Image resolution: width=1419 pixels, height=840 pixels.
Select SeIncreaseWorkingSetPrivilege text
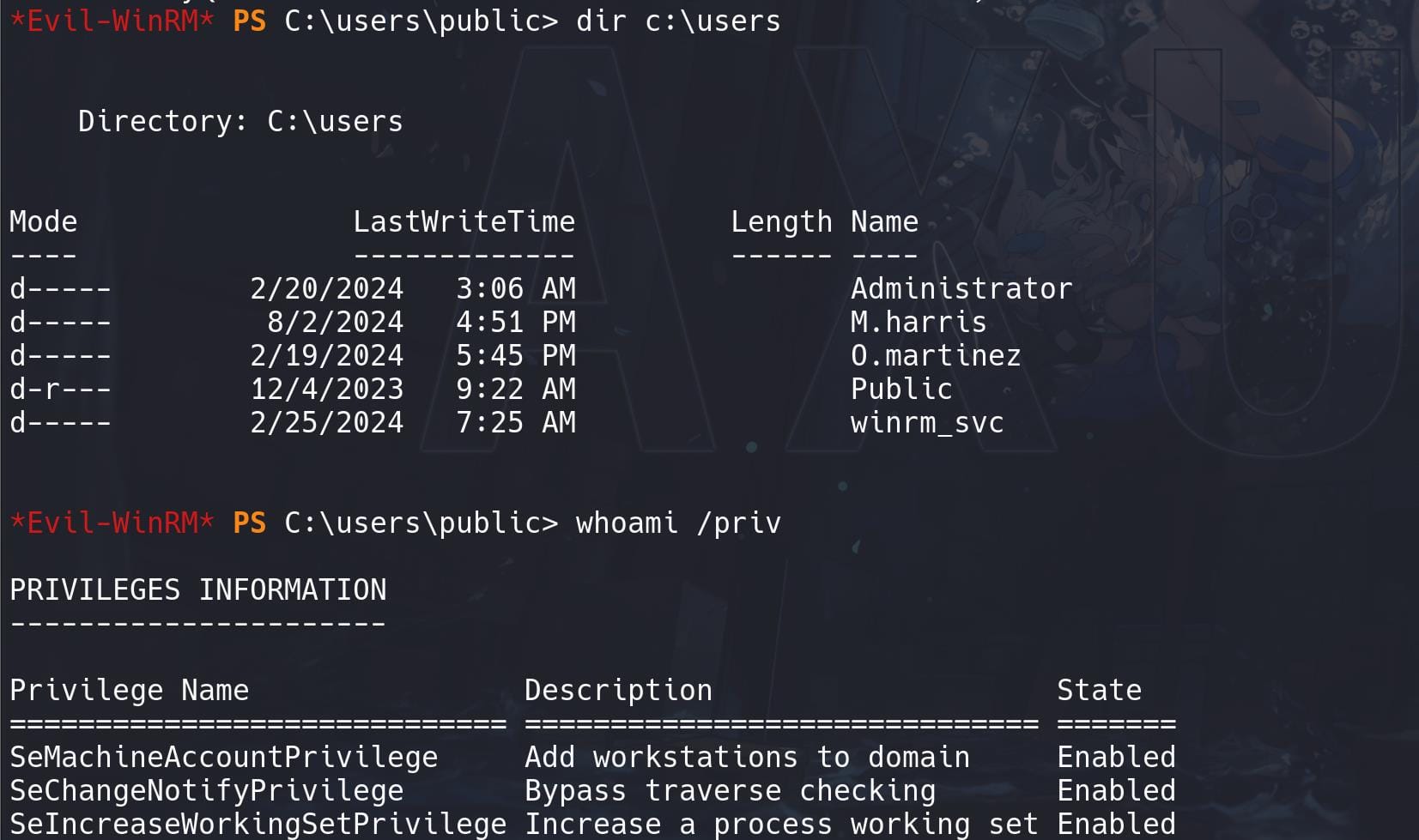click(258, 825)
